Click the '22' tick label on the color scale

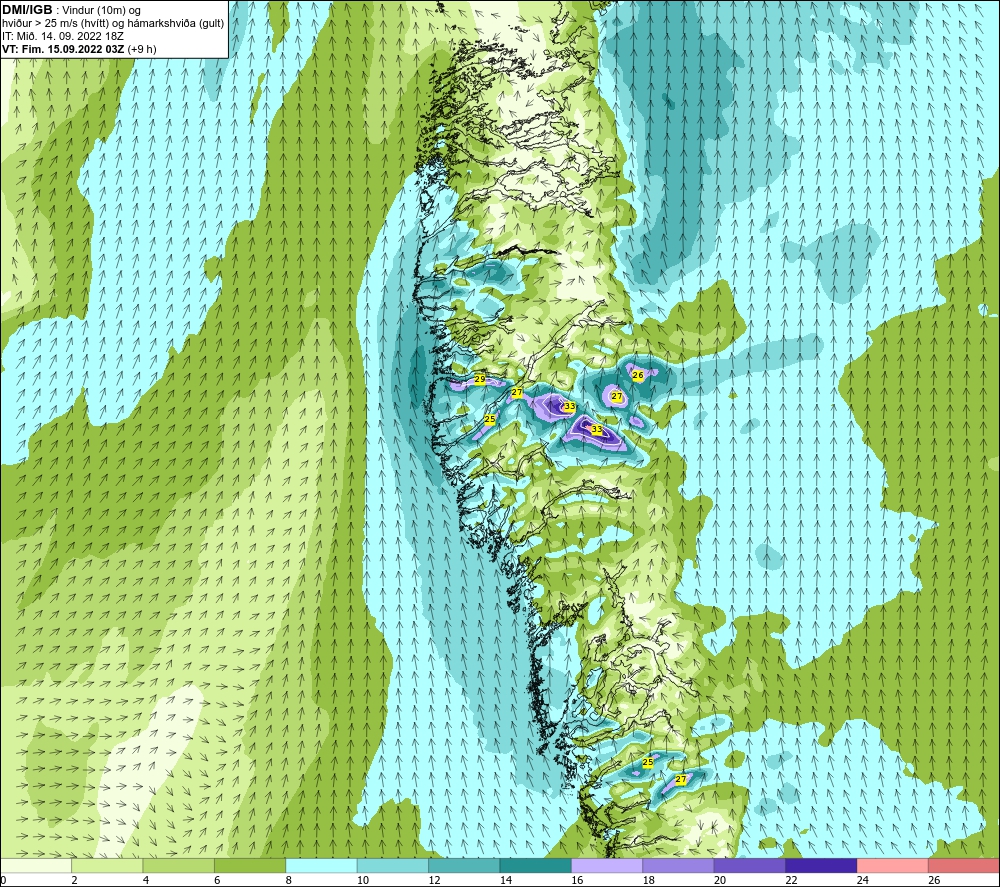point(791,880)
